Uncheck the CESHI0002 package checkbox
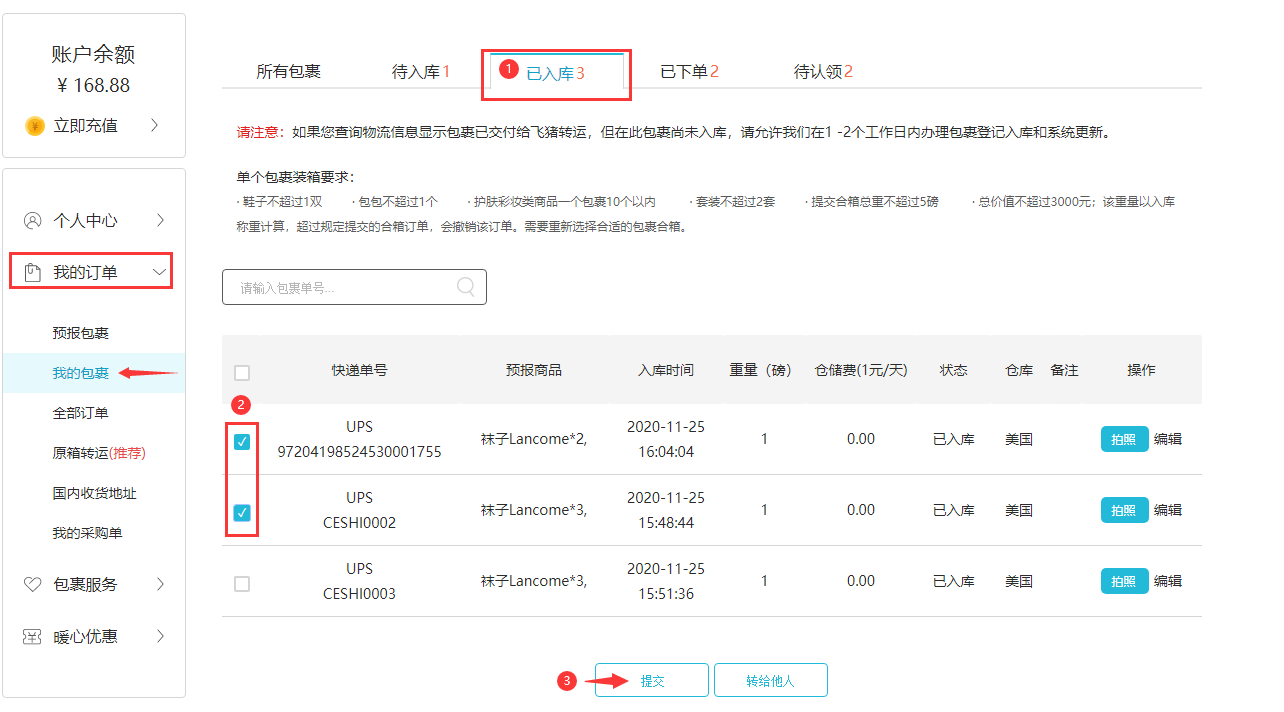1284x712 pixels. pyautogui.click(x=242, y=513)
